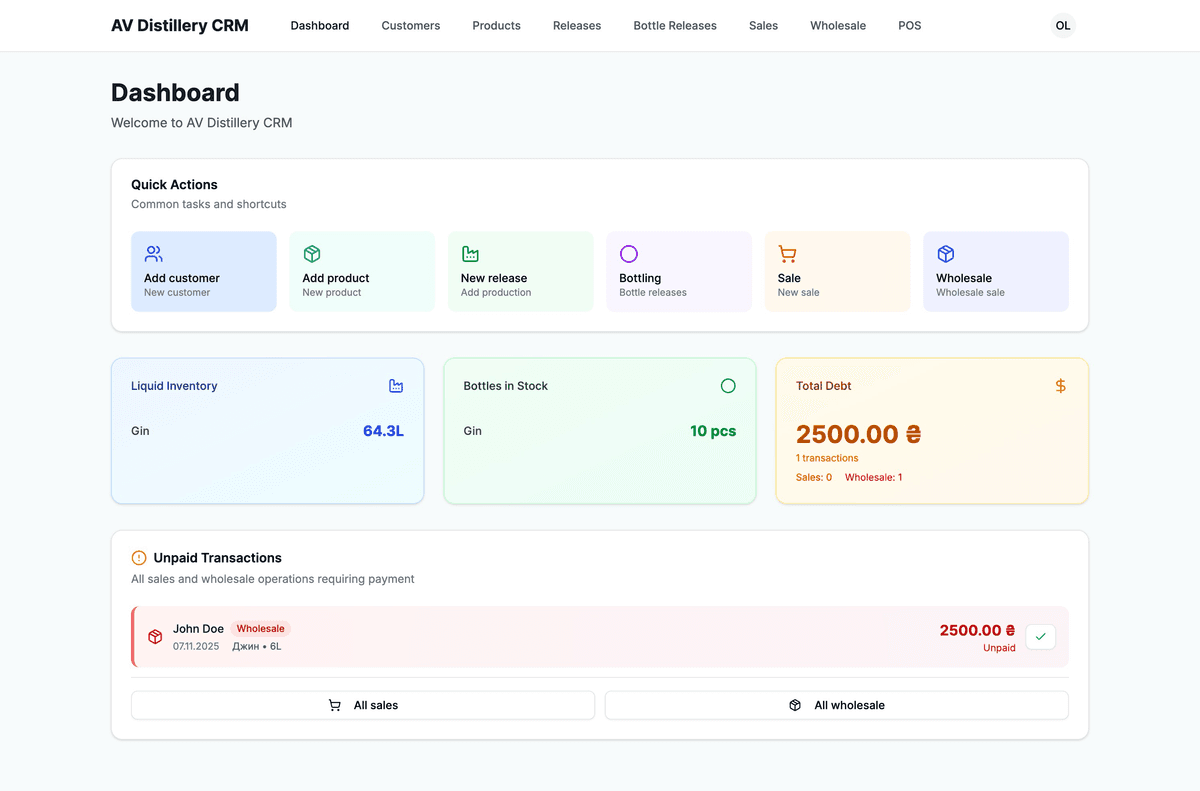Click the warning icon next to Unpaid Transactions
The height and width of the screenshot is (791, 1200).
(x=137, y=558)
